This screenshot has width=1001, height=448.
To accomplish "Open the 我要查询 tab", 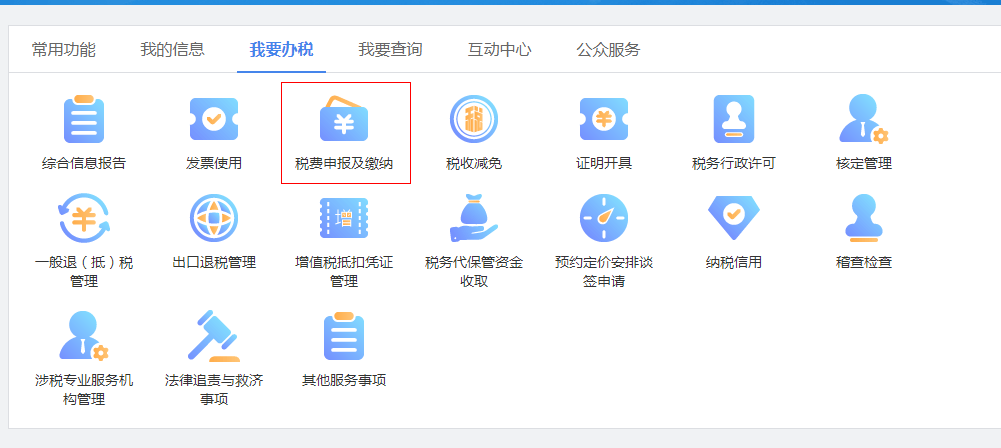I will coord(390,49).
